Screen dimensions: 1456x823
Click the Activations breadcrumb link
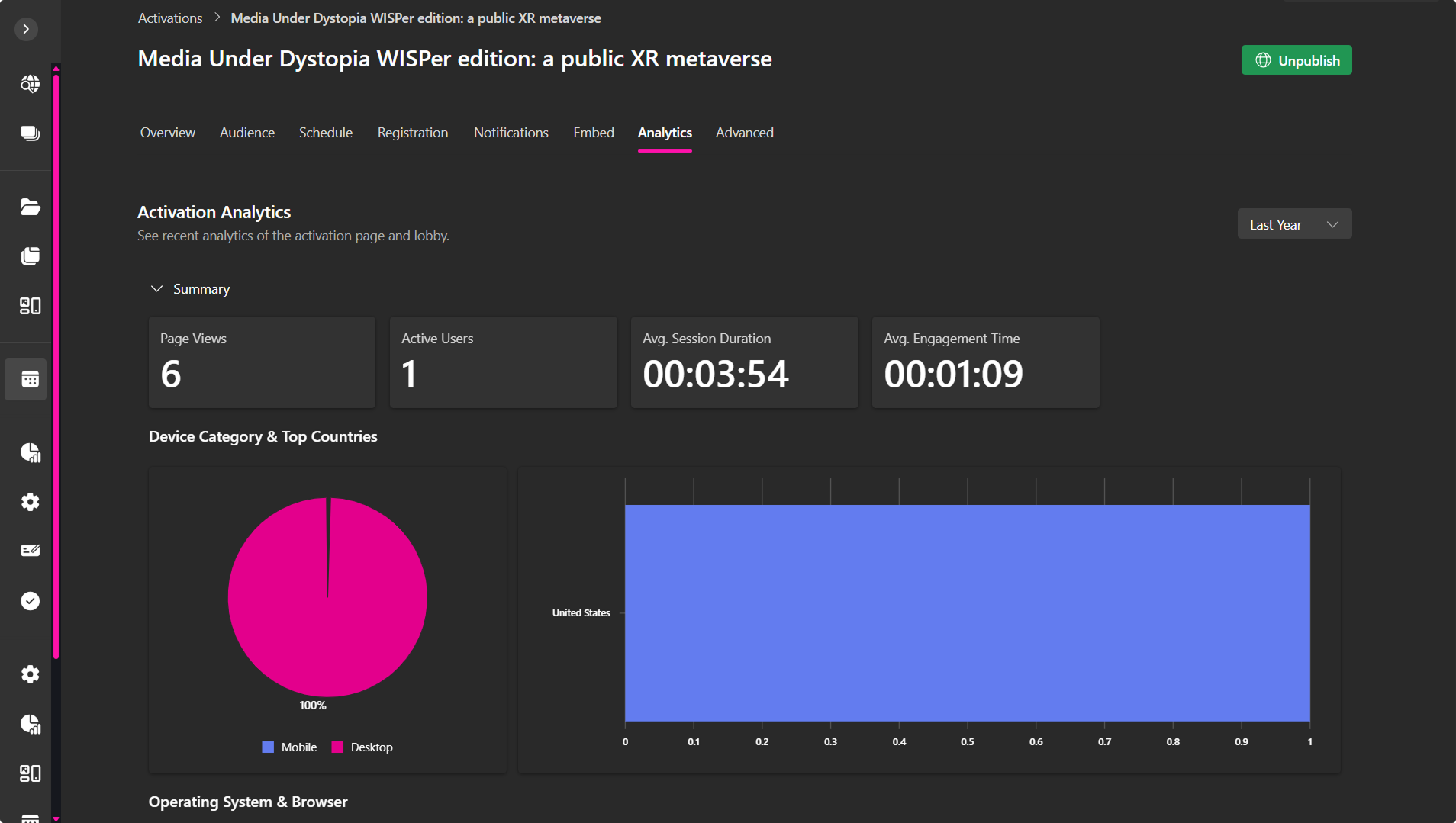tap(170, 18)
